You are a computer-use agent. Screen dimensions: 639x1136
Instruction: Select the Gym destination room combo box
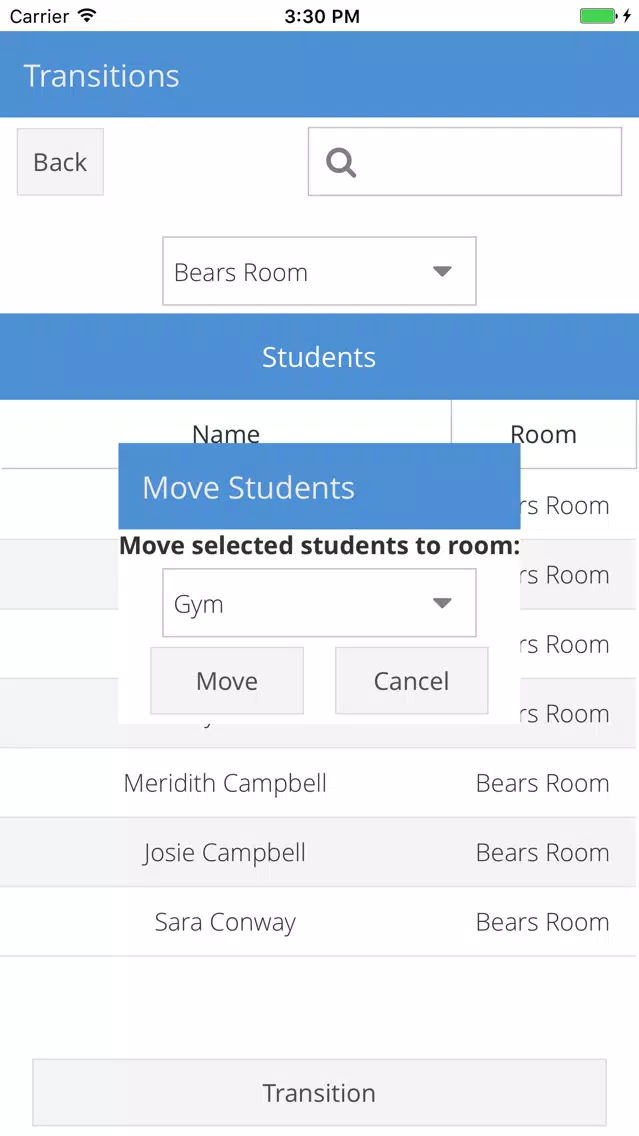tap(320, 603)
